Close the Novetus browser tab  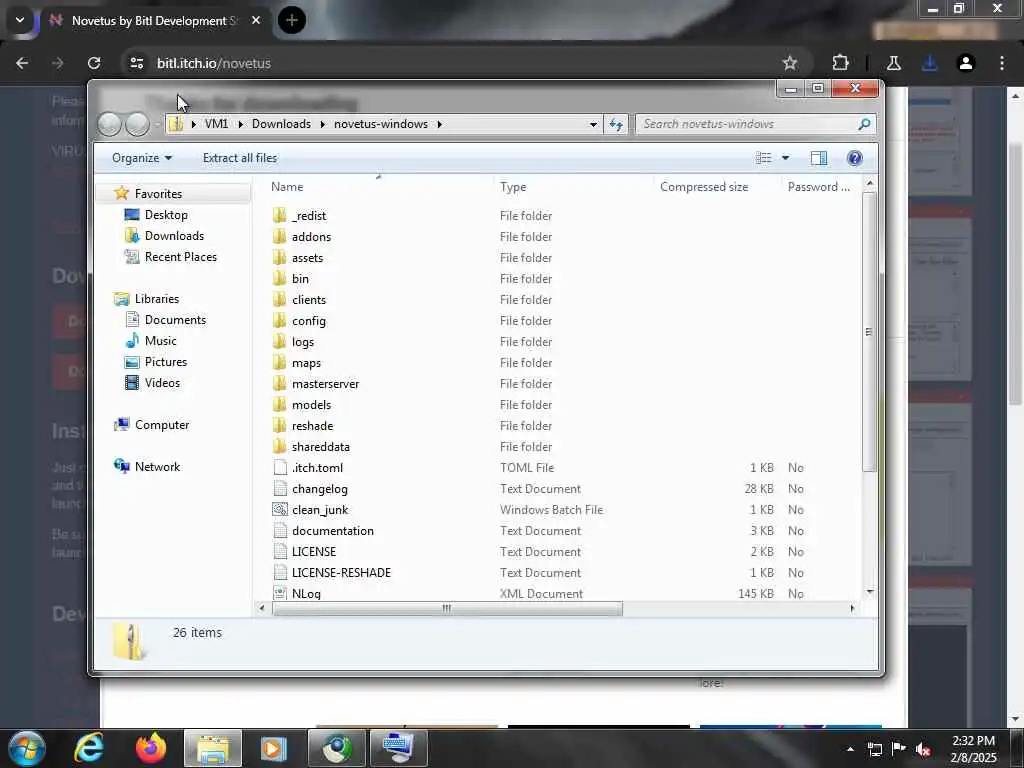(x=256, y=20)
